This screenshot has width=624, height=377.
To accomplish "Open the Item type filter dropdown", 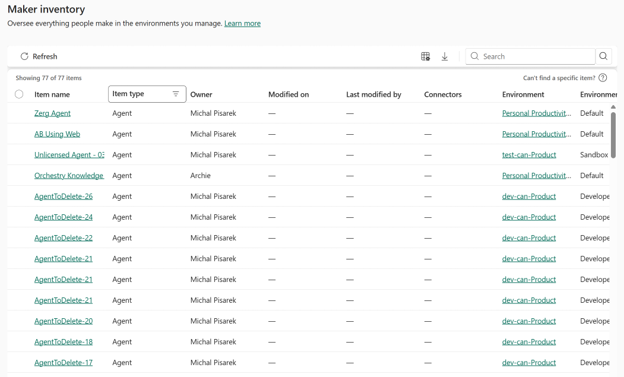I will [147, 94].
